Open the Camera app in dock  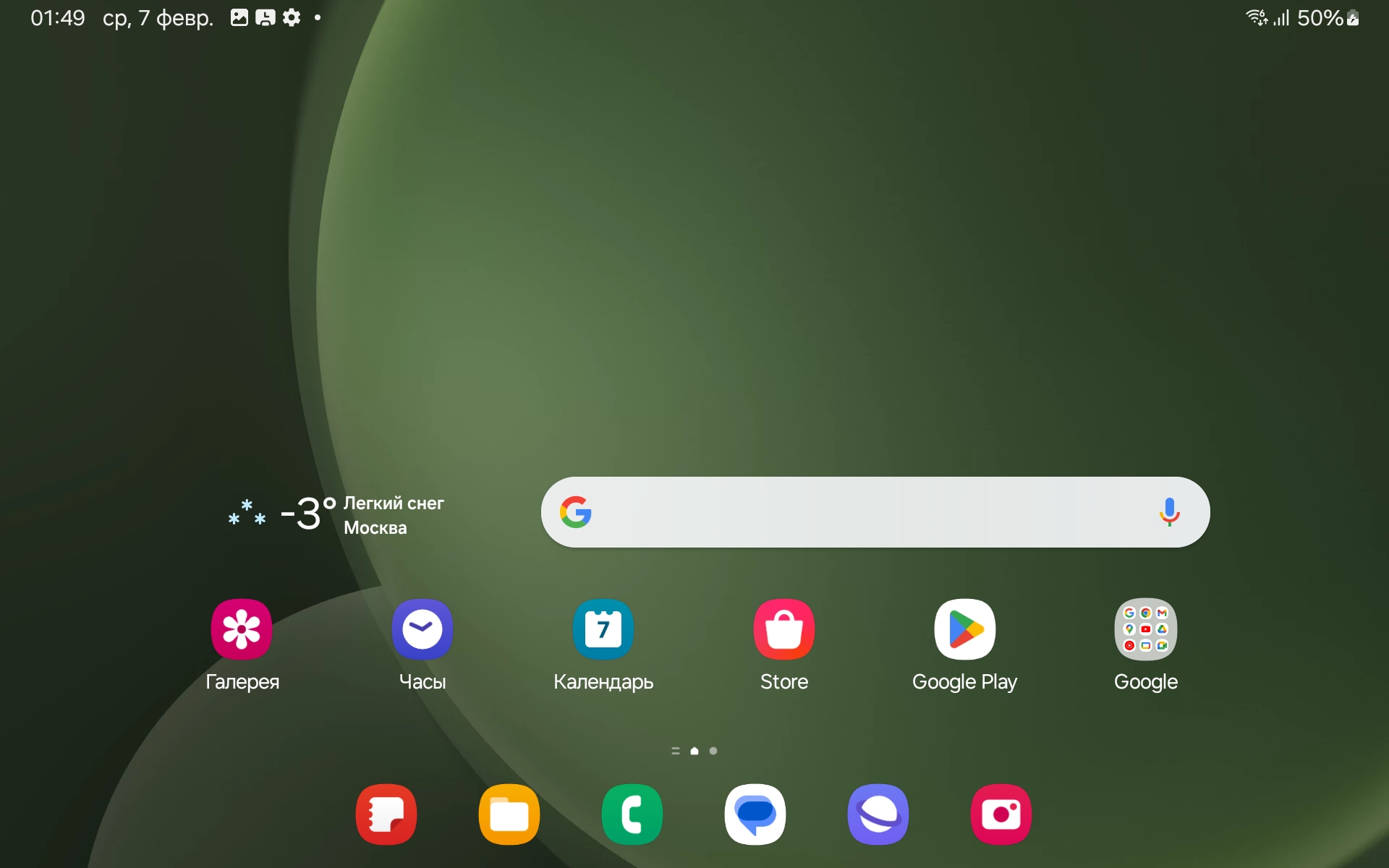[x=1001, y=814]
